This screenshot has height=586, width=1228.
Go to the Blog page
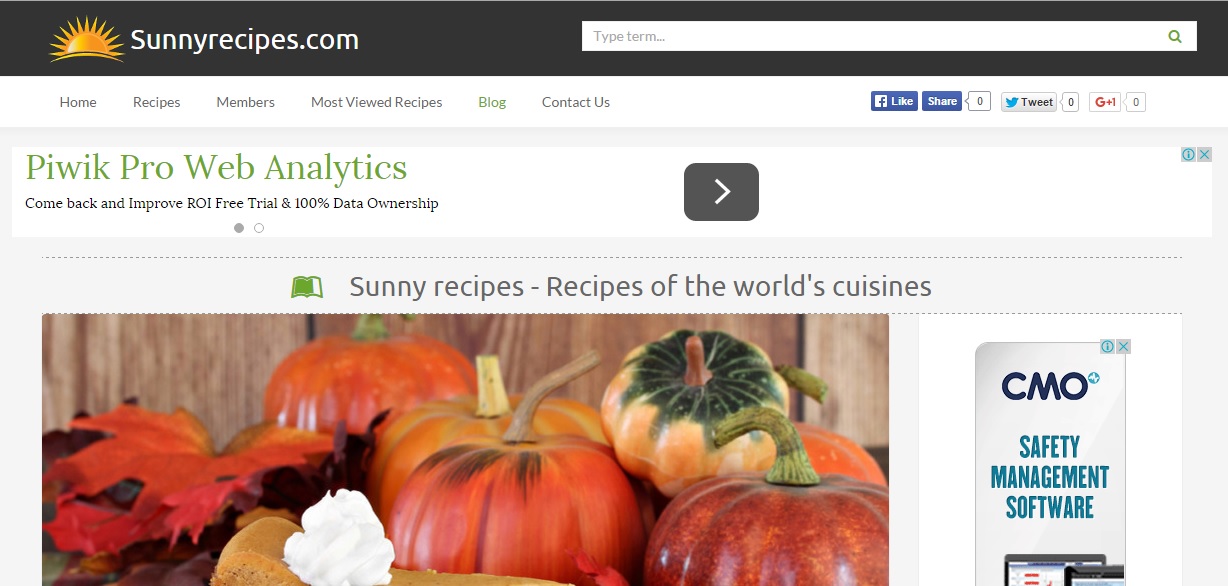(492, 102)
